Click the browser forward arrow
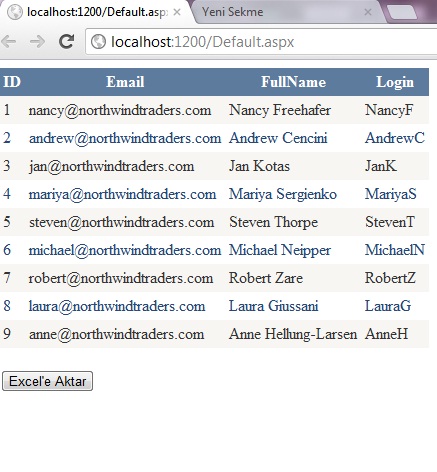This screenshot has width=437, height=472. click(x=37, y=42)
